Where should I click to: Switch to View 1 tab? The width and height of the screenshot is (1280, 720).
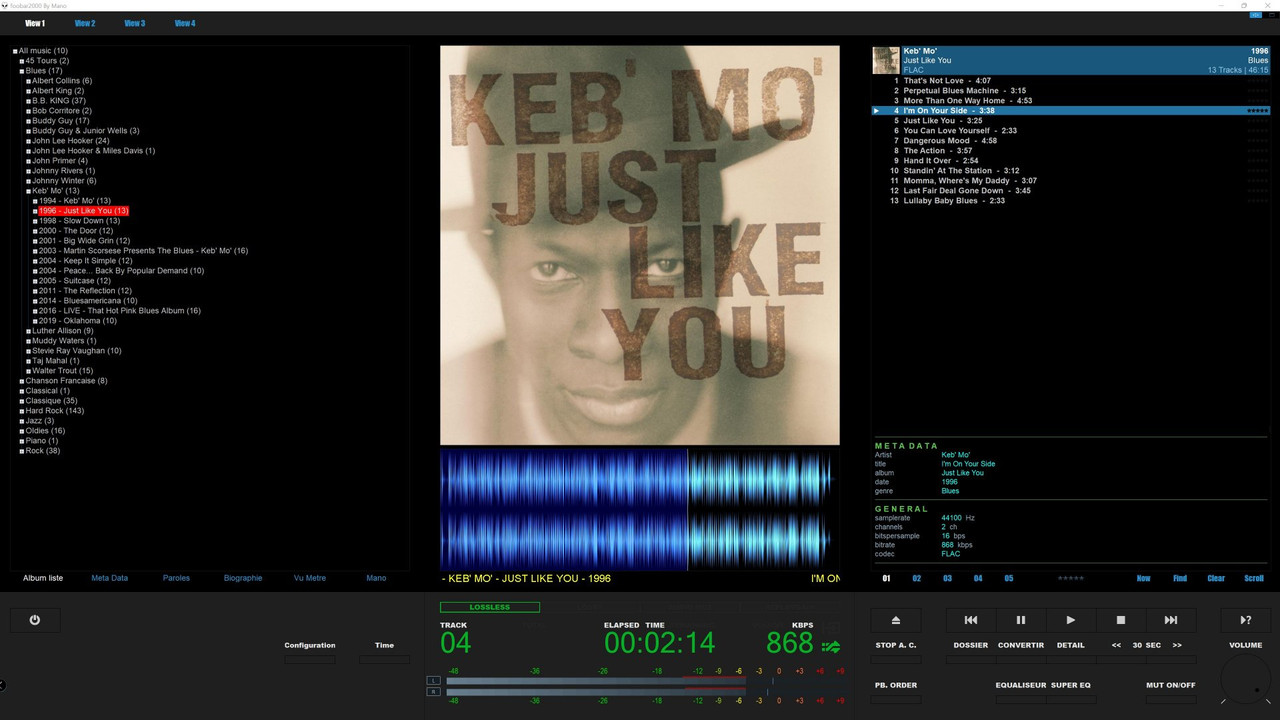pyautogui.click(x=35, y=23)
